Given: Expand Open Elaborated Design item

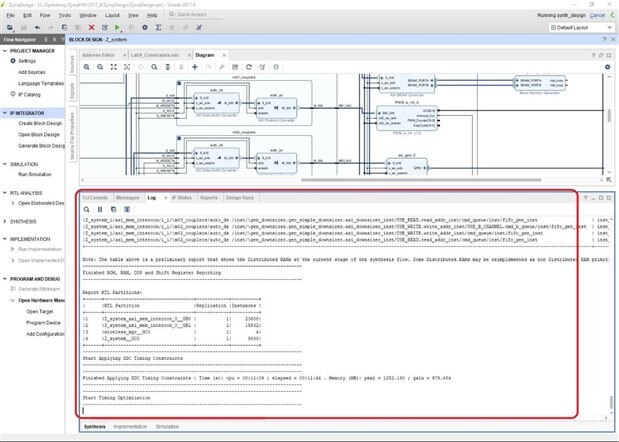Looking at the screenshot, I should (13, 203).
